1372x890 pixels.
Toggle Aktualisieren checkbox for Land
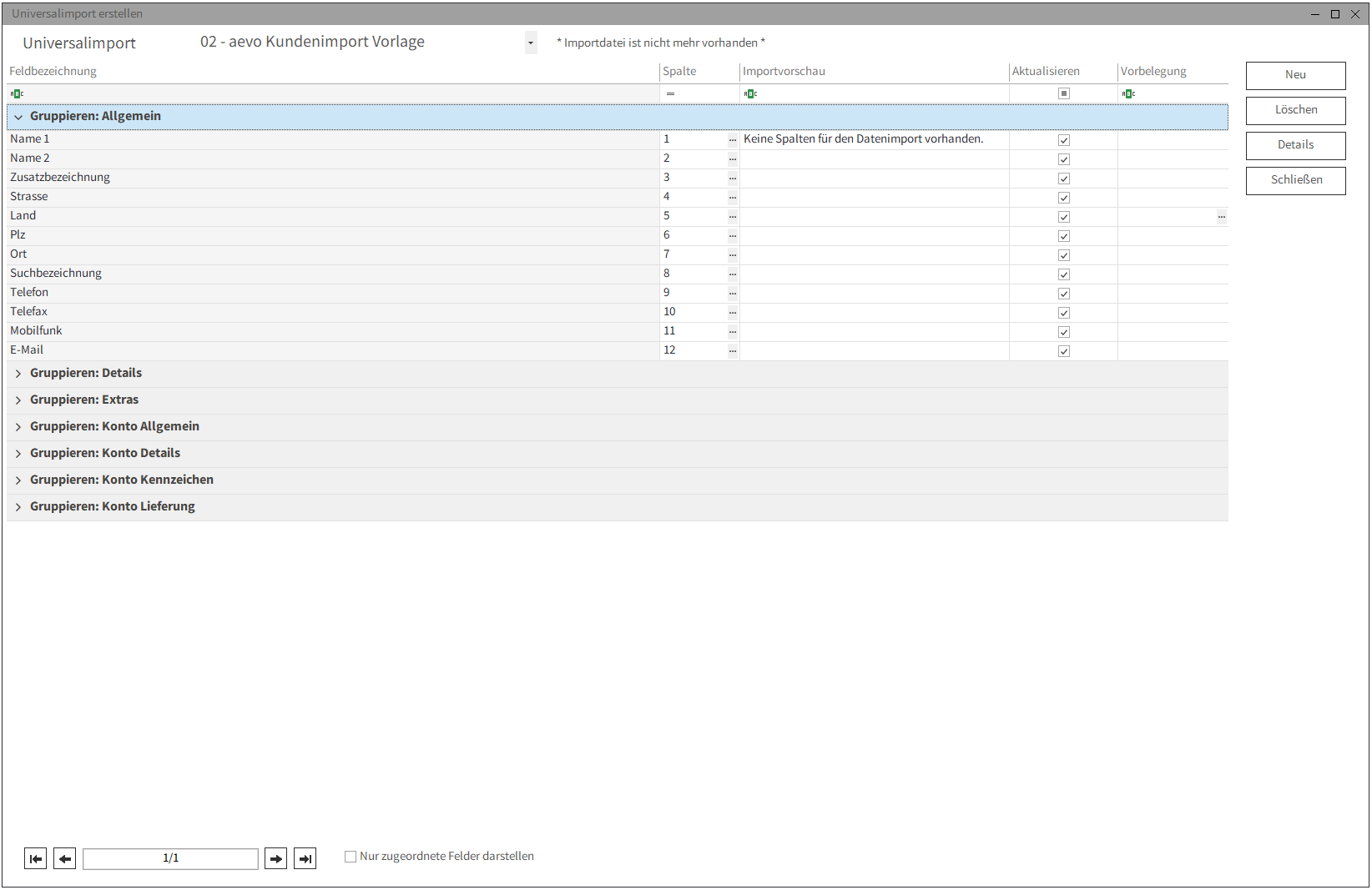pyautogui.click(x=1064, y=217)
